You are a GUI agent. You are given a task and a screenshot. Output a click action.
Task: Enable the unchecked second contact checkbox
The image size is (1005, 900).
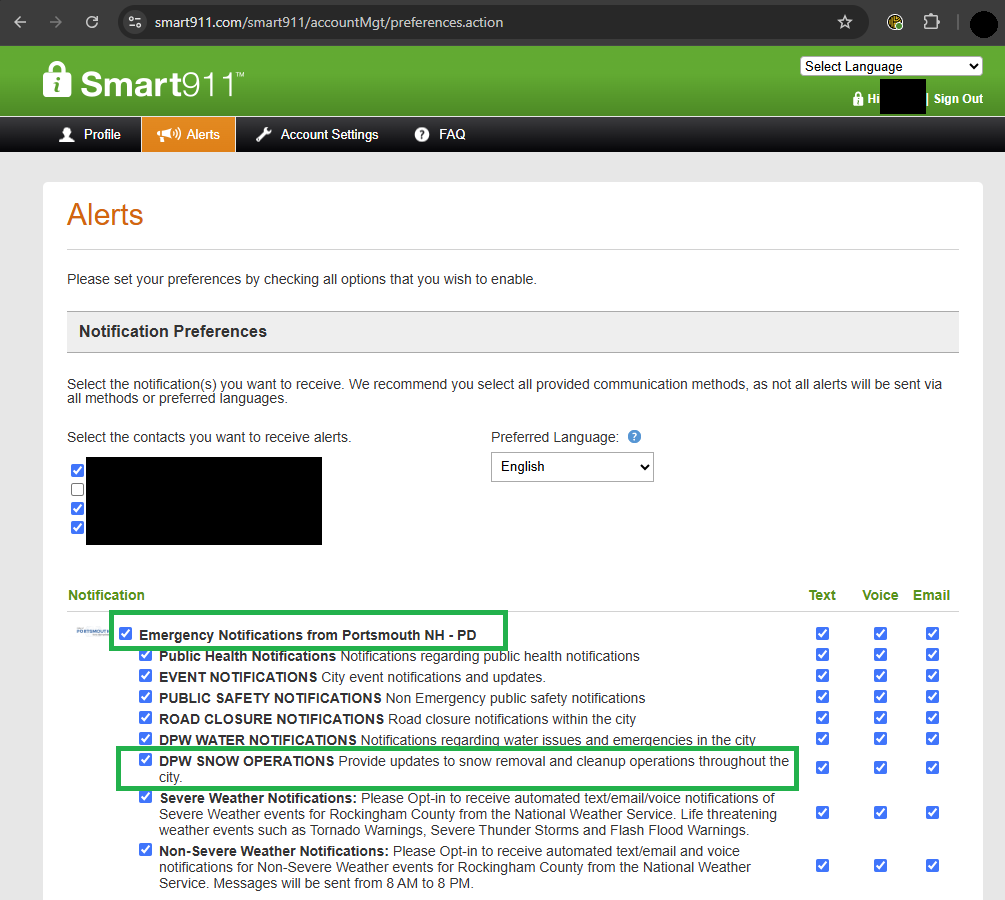coord(78,490)
